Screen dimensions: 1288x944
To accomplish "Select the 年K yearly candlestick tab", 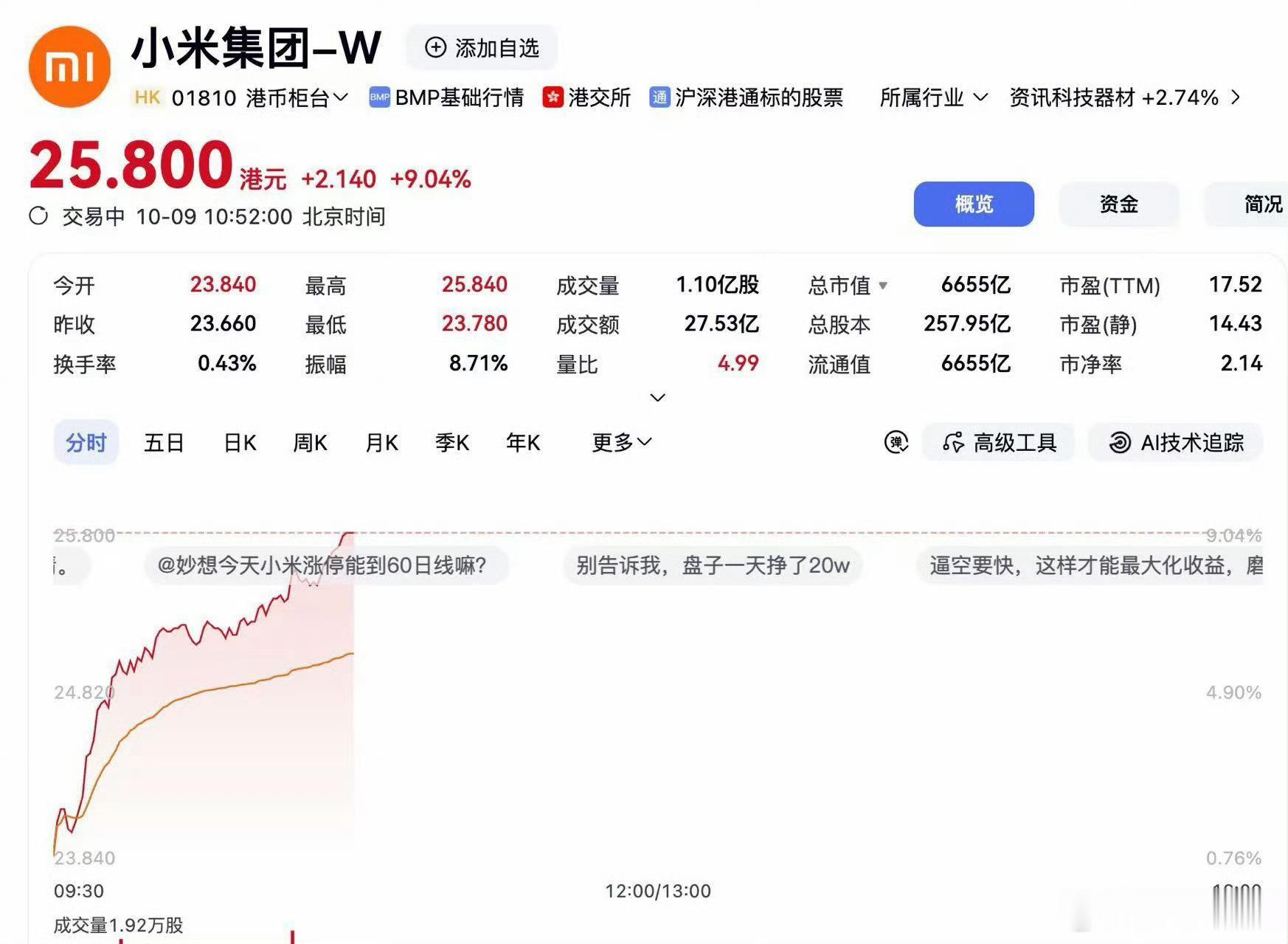I will click(523, 443).
